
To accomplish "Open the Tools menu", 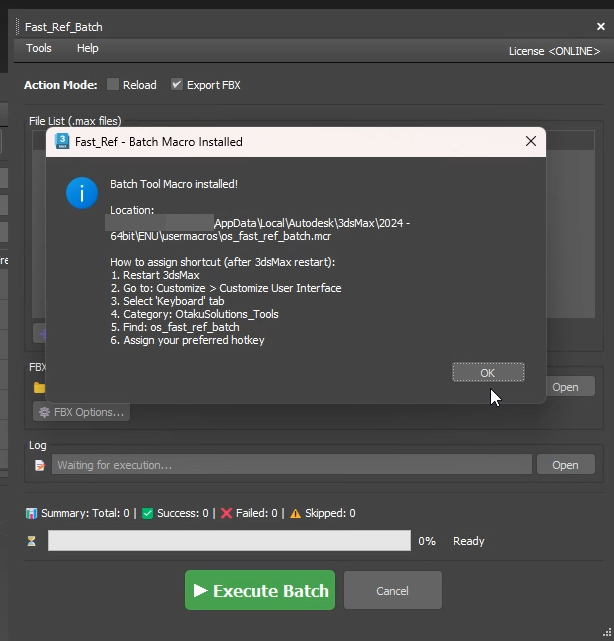I will 39,48.
